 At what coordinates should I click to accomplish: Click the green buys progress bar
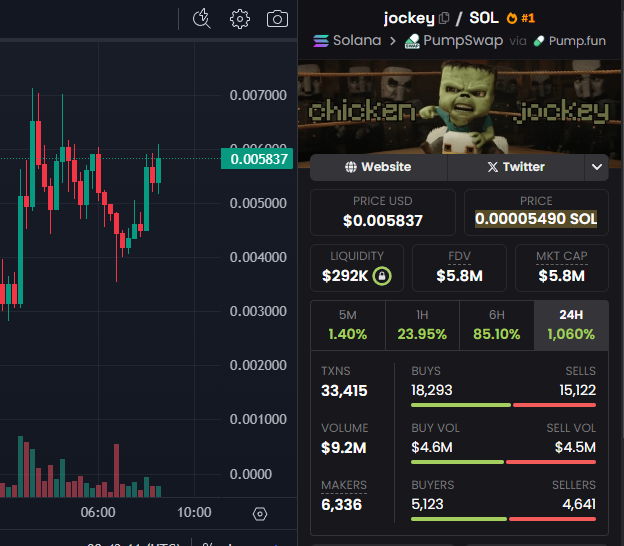(461, 405)
